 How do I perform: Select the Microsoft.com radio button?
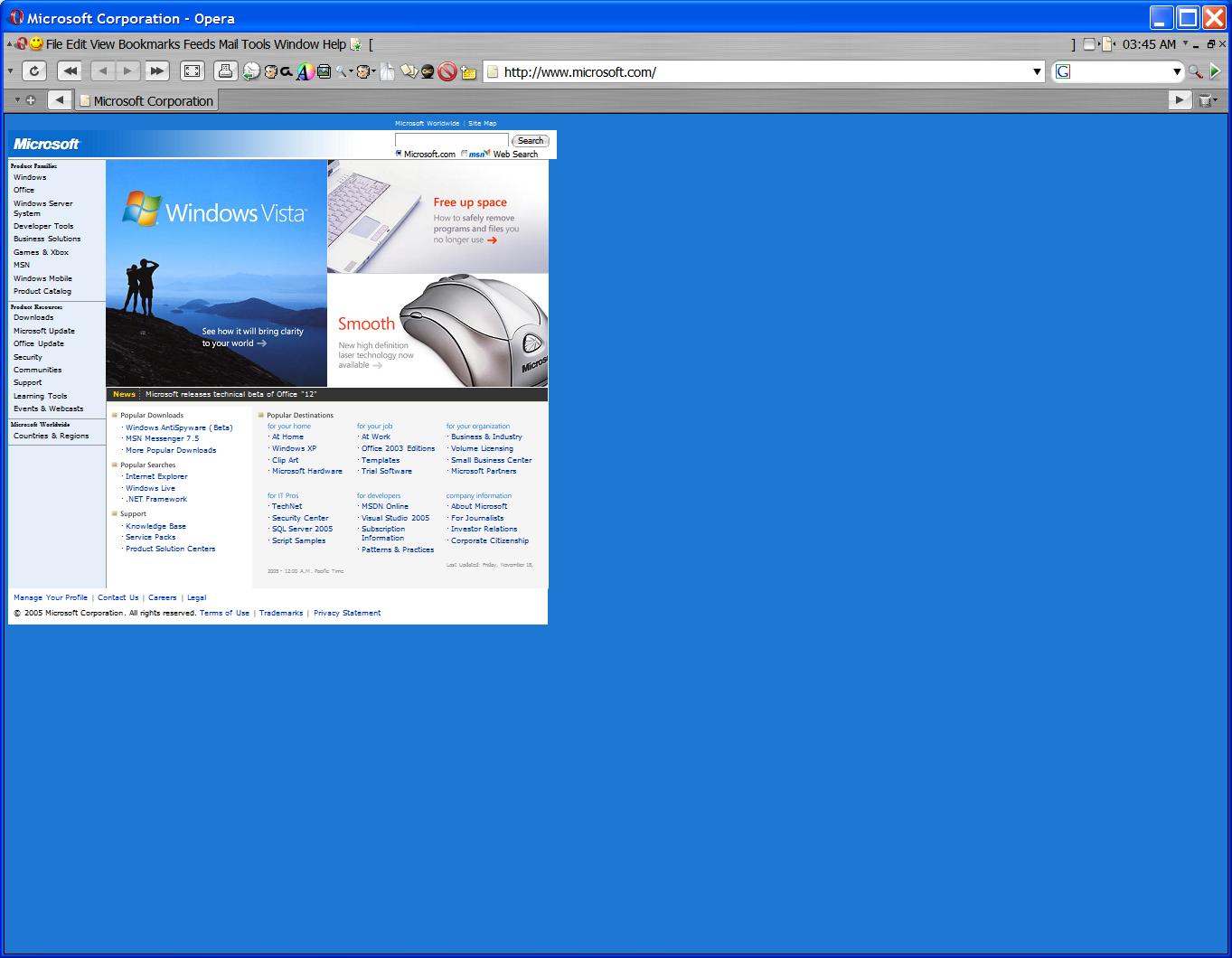tap(399, 154)
